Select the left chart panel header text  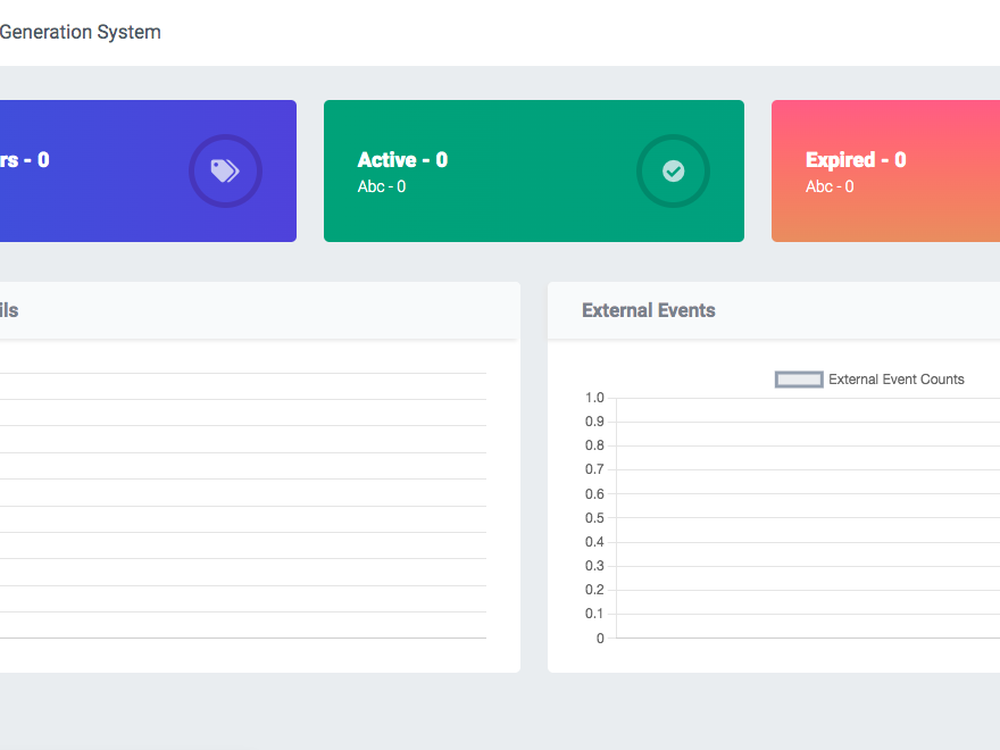[x=9, y=311]
